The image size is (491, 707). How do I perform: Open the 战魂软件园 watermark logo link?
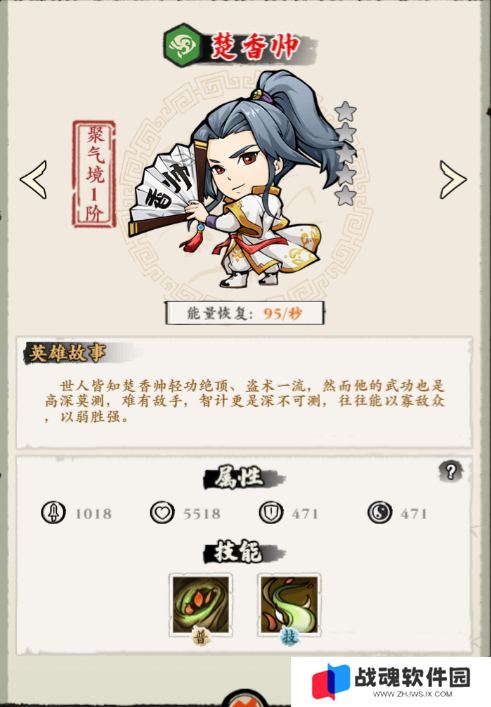click(391, 681)
